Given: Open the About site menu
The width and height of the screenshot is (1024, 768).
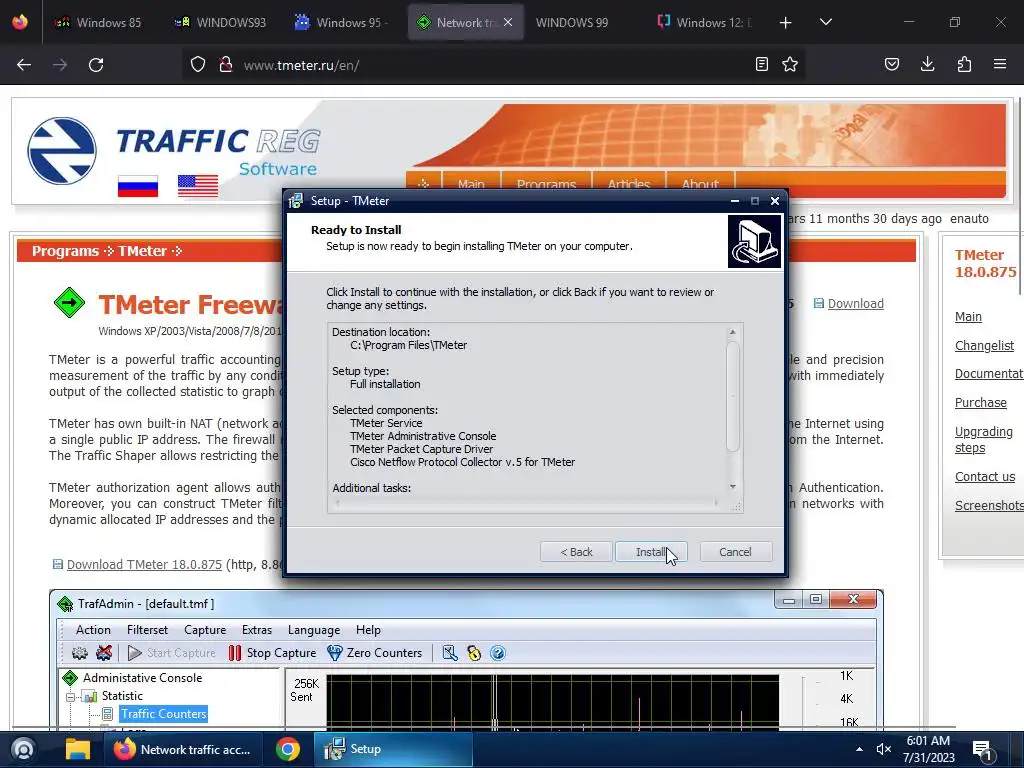Looking at the screenshot, I should click(x=700, y=184).
